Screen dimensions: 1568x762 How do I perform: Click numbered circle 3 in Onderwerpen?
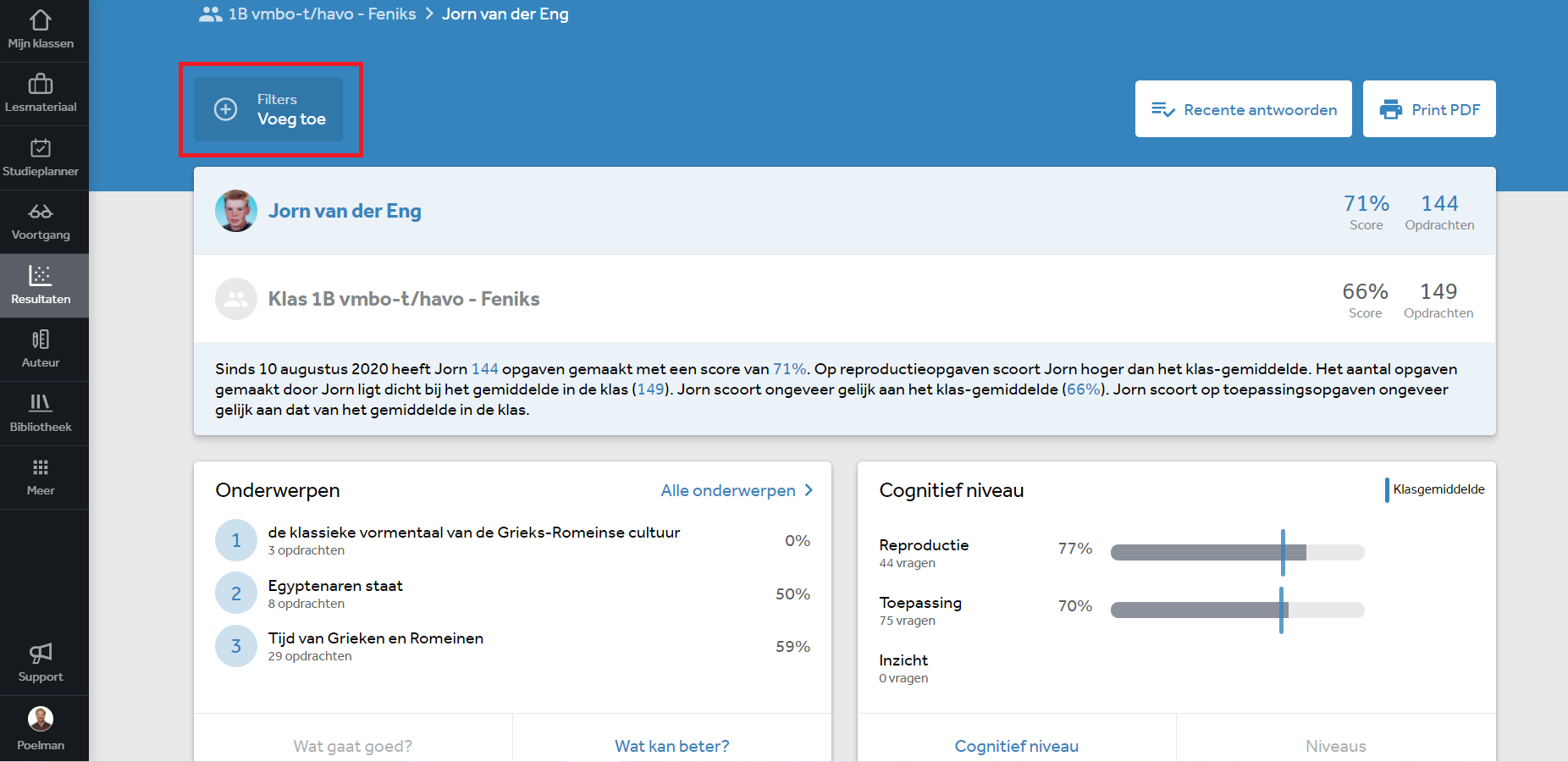(x=236, y=646)
